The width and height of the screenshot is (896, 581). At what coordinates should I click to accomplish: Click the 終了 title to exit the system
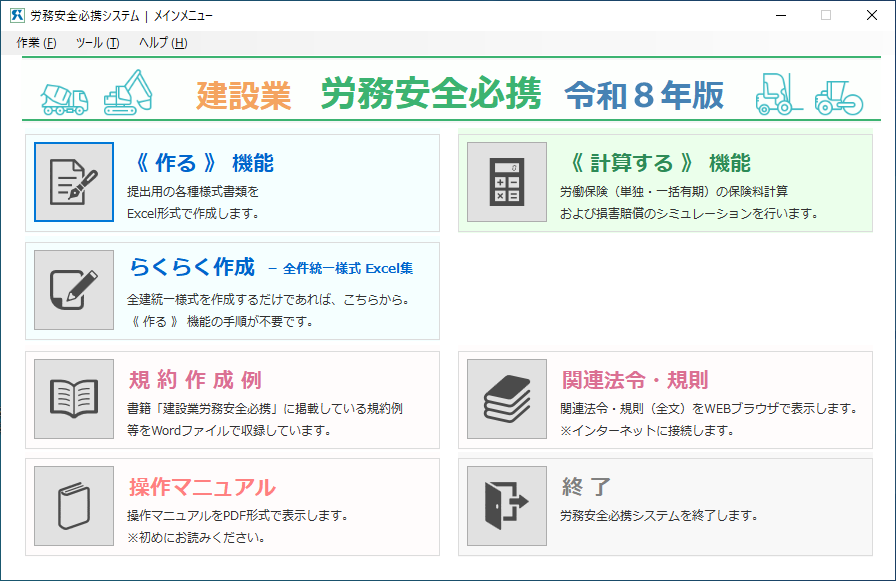[x=586, y=488]
